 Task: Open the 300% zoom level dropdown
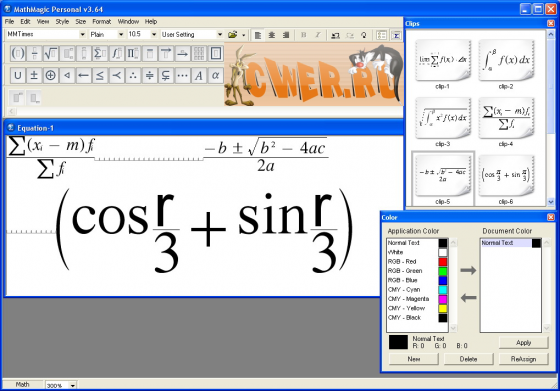[x=72, y=385]
